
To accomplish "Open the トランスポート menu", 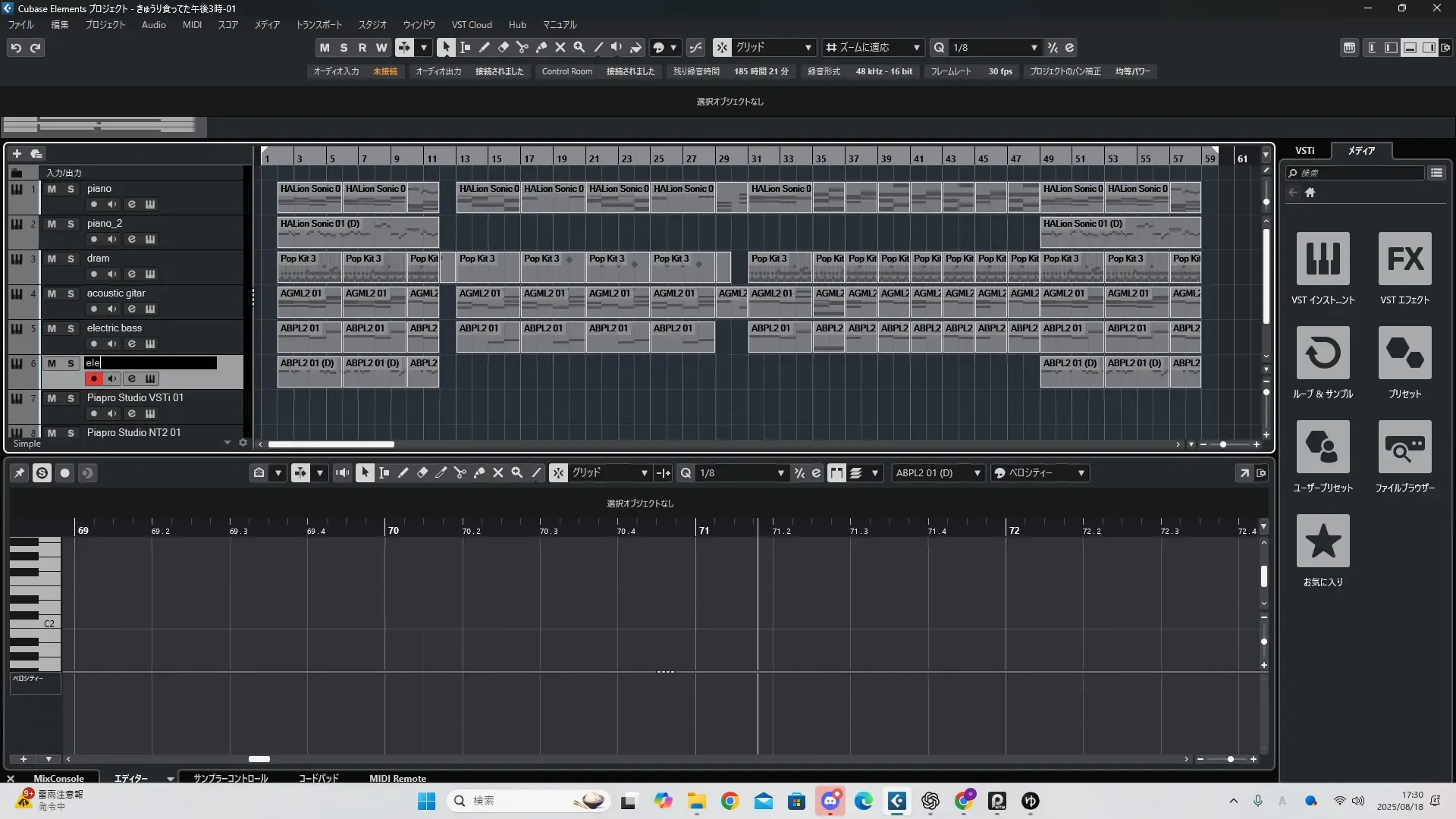I will 318,25.
